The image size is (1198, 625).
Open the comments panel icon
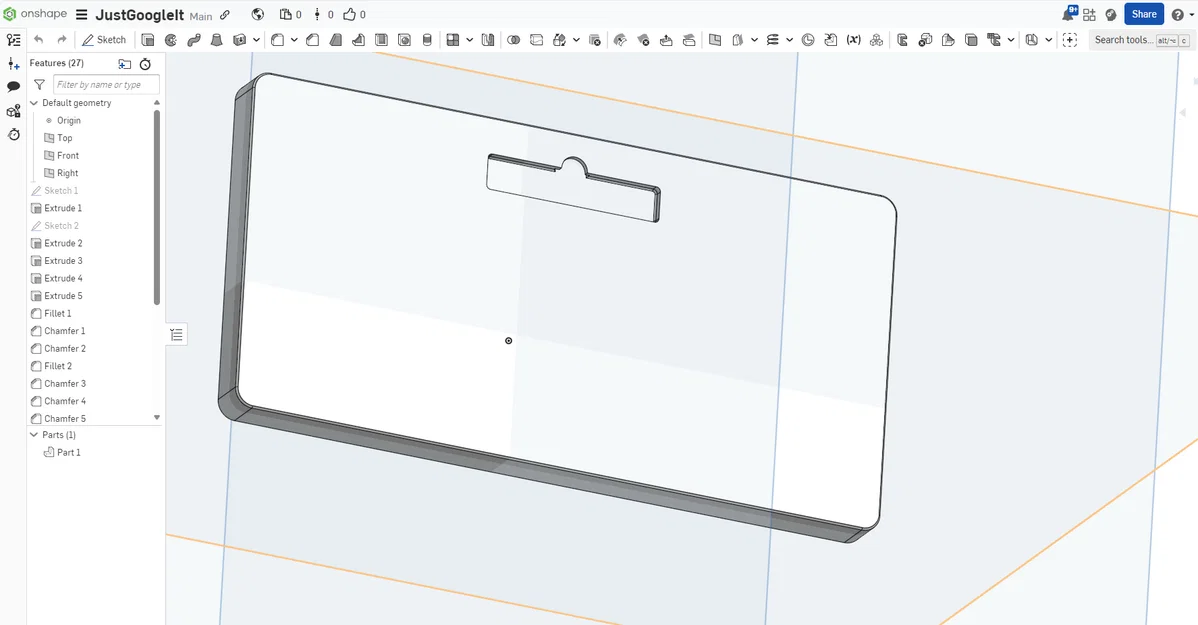13,87
